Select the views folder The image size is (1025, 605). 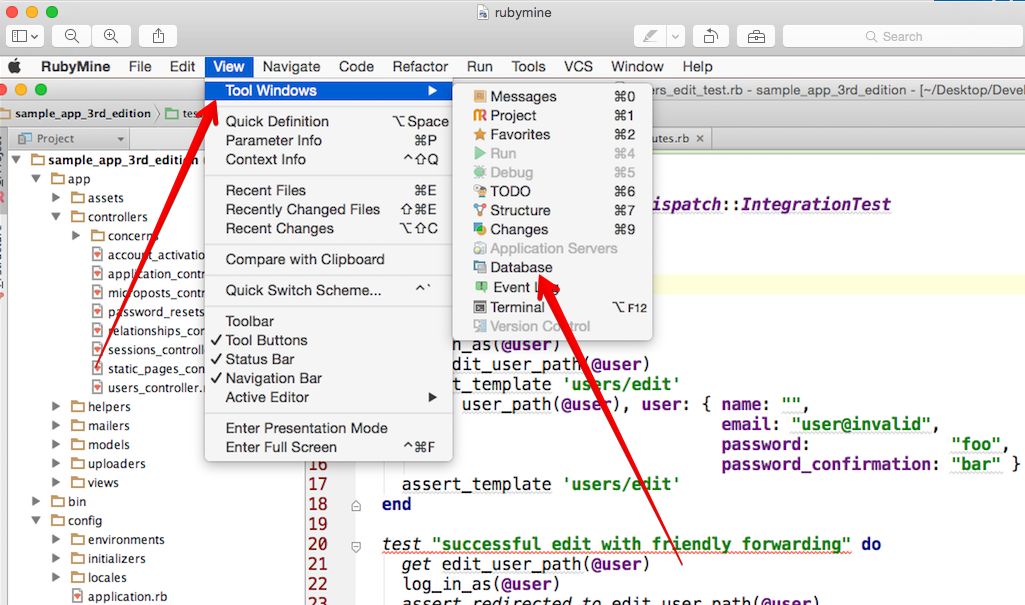point(95,482)
